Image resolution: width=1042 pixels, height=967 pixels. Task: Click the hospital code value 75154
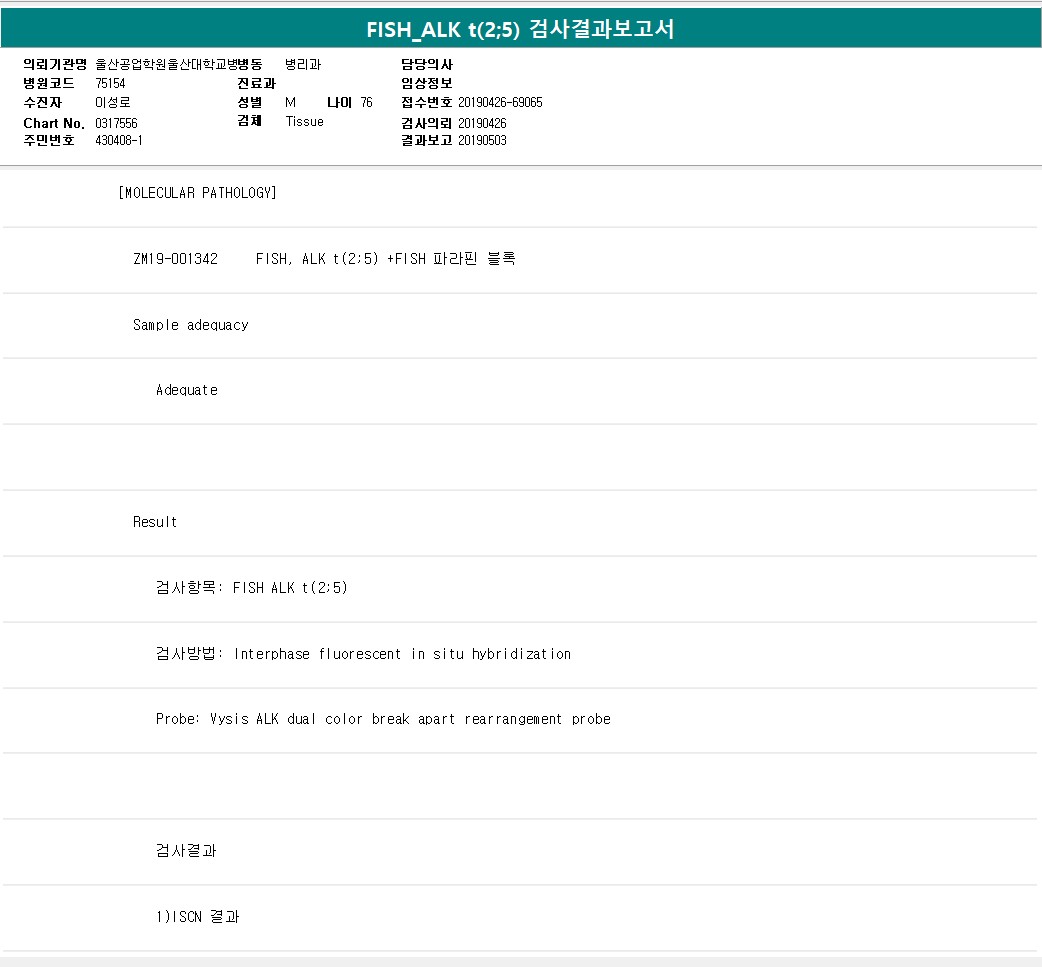point(110,83)
